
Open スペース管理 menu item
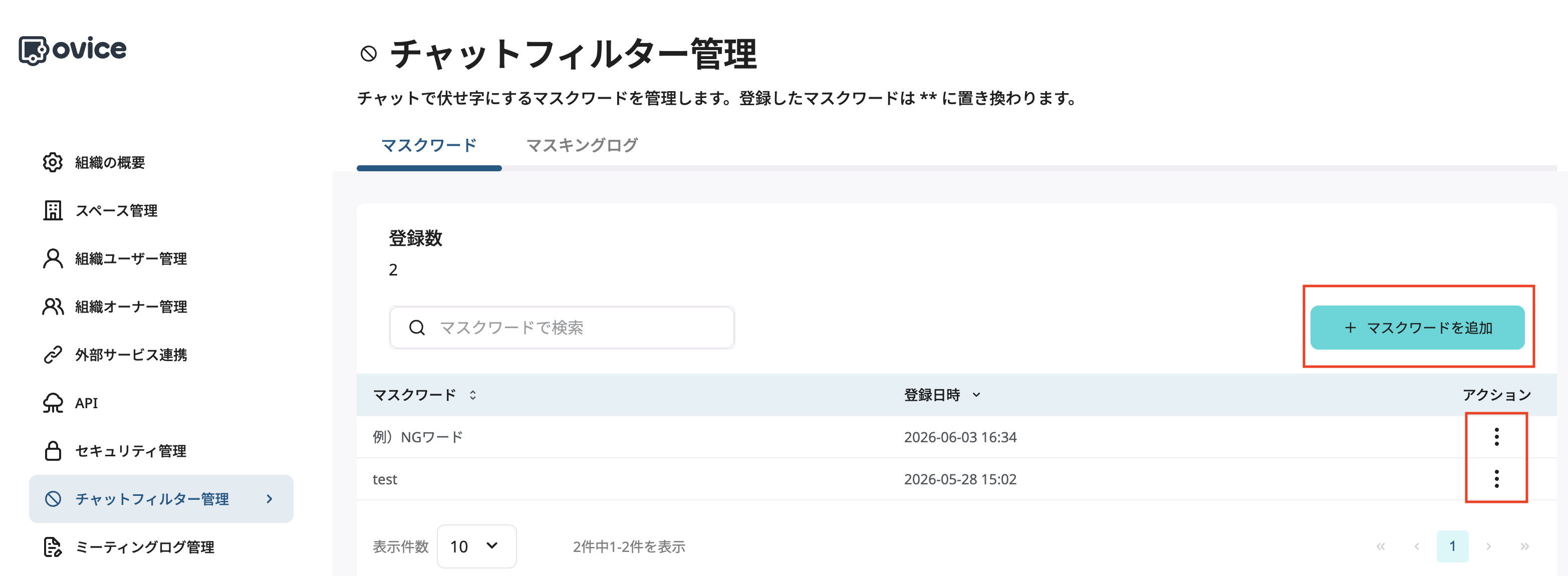click(116, 210)
